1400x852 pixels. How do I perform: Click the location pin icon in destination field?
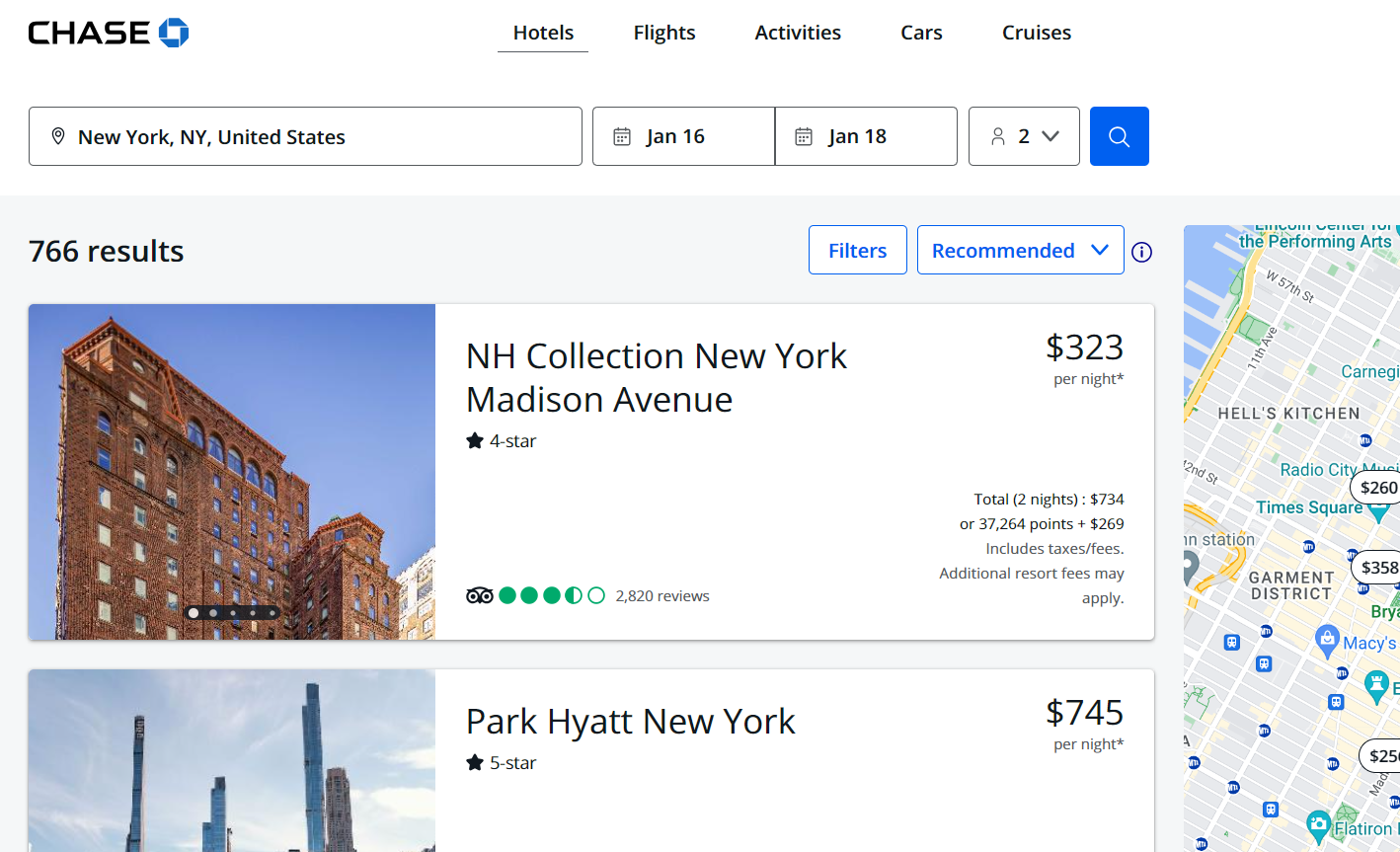point(58,136)
